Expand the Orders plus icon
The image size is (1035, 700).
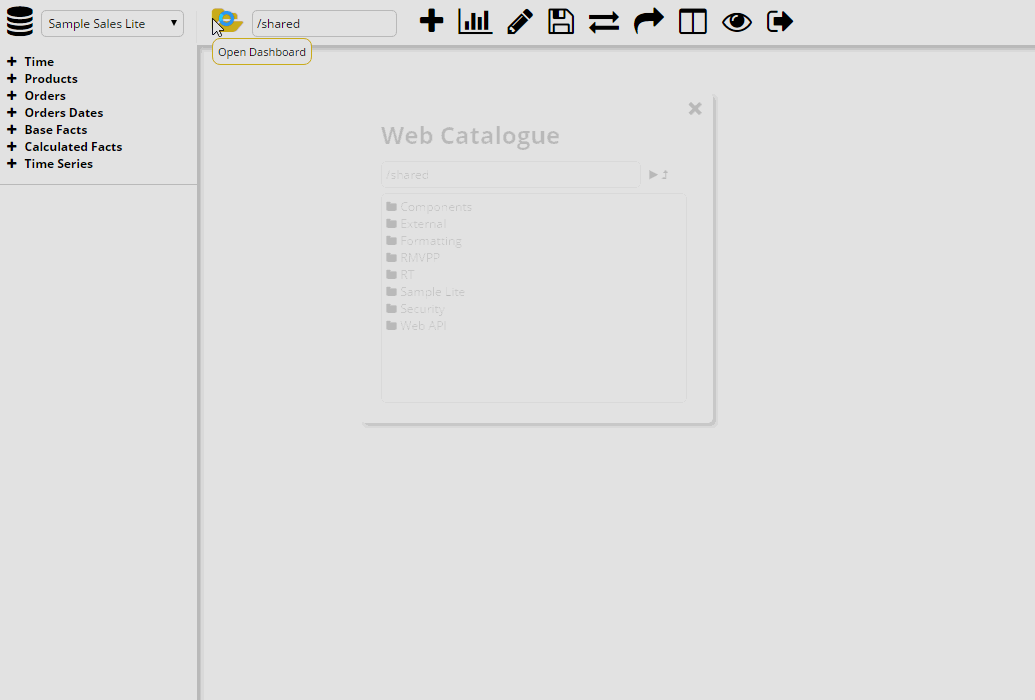coord(12,96)
